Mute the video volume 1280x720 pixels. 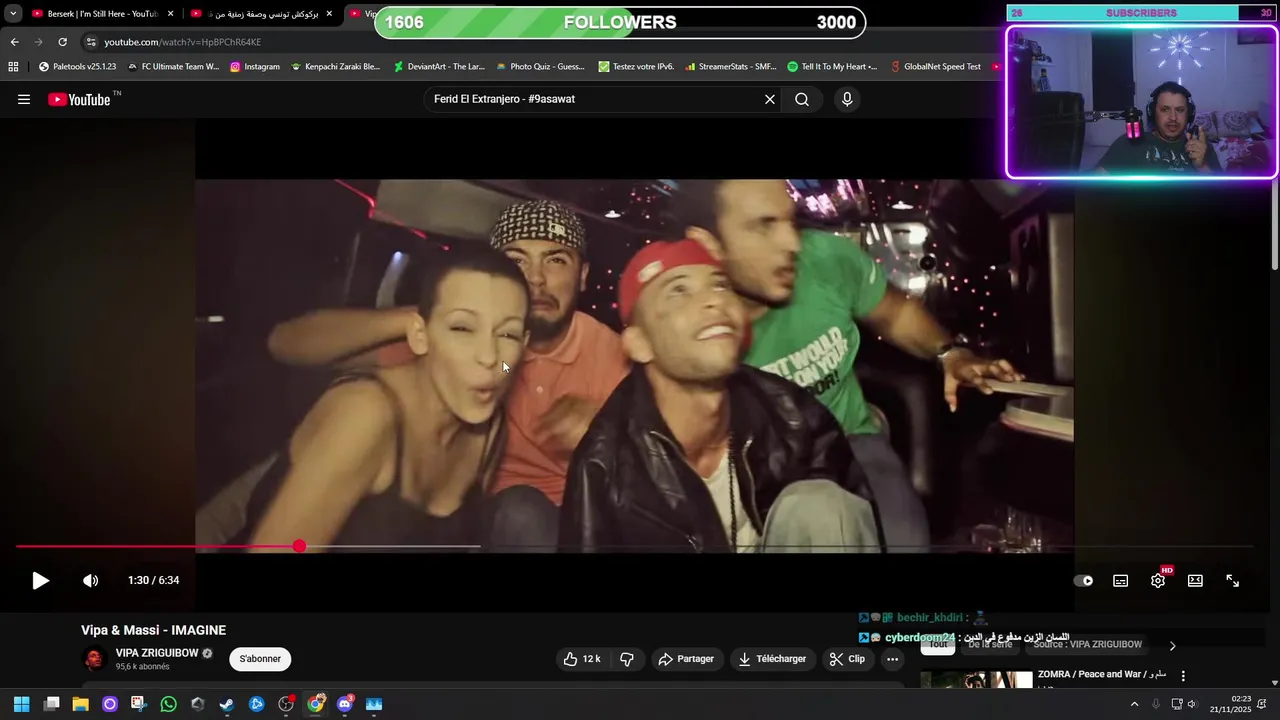91,580
